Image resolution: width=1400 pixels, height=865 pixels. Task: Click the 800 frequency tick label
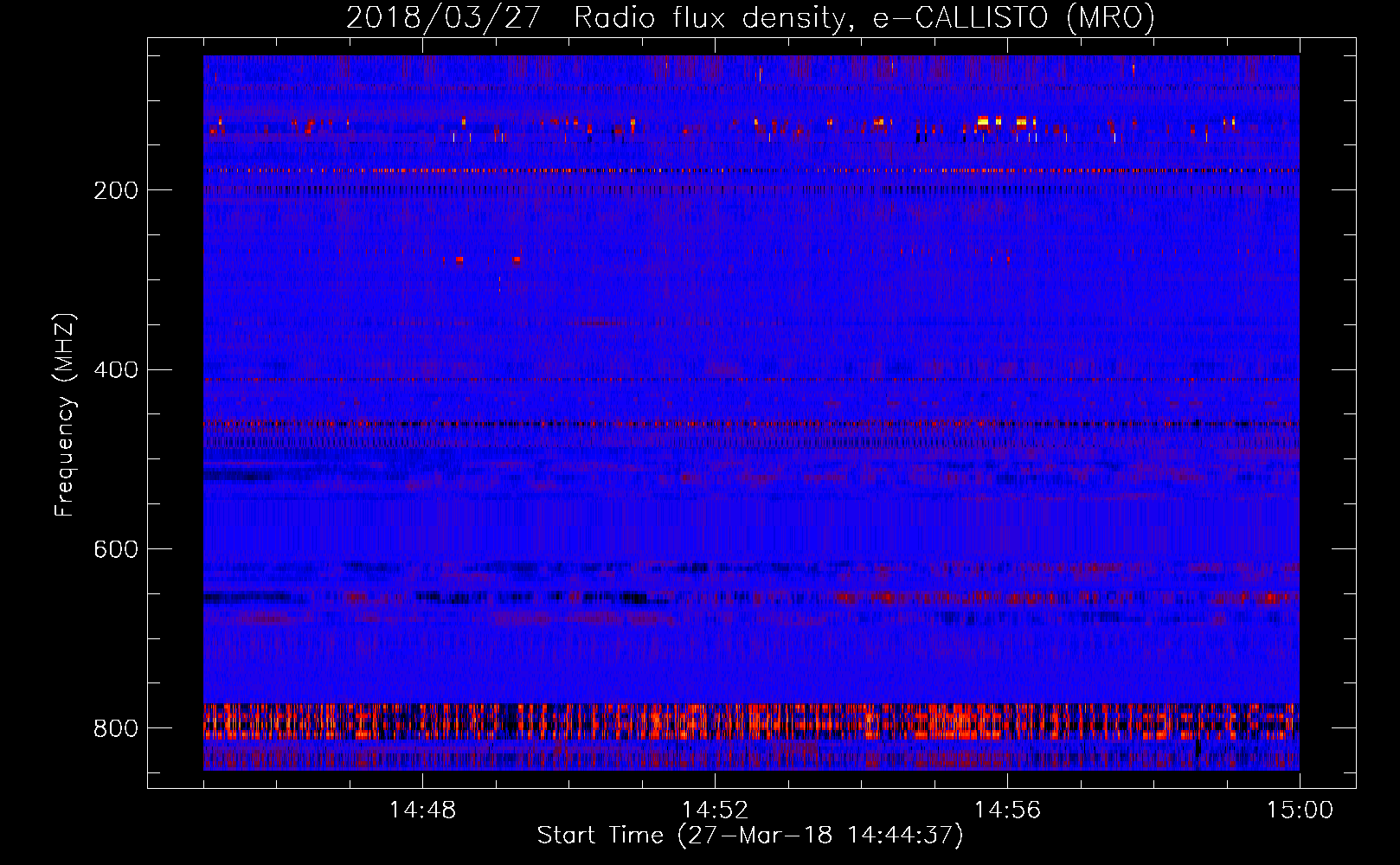(x=116, y=728)
